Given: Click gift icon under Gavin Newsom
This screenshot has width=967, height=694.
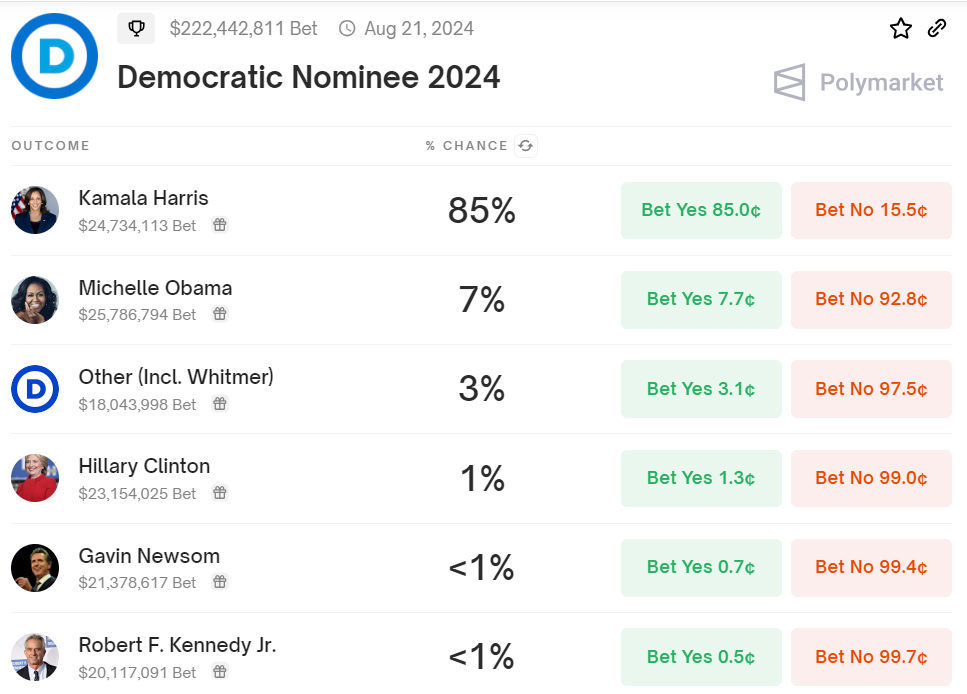Looking at the screenshot, I should pyautogui.click(x=220, y=582).
